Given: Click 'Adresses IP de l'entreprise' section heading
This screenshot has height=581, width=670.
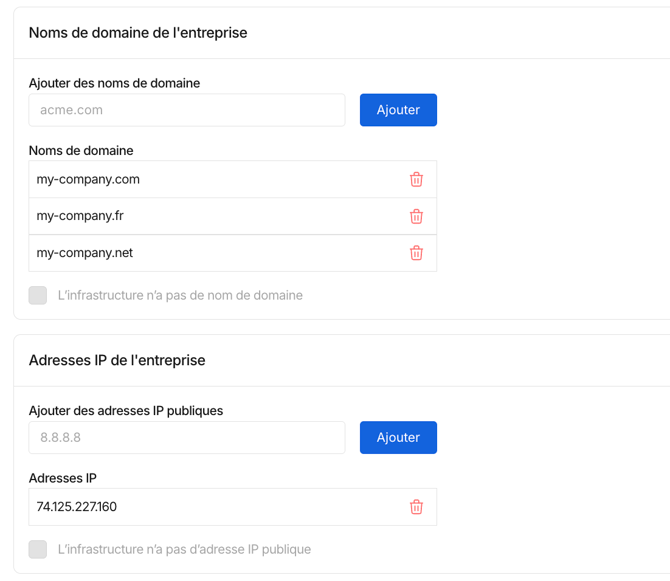Looking at the screenshot, I should coord(117,361).
